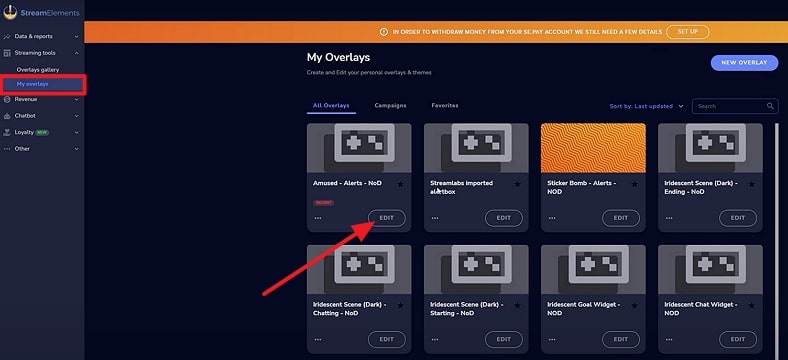Edit Iridescent Scene (Dark) - Ending overlay

click(738, 218)
